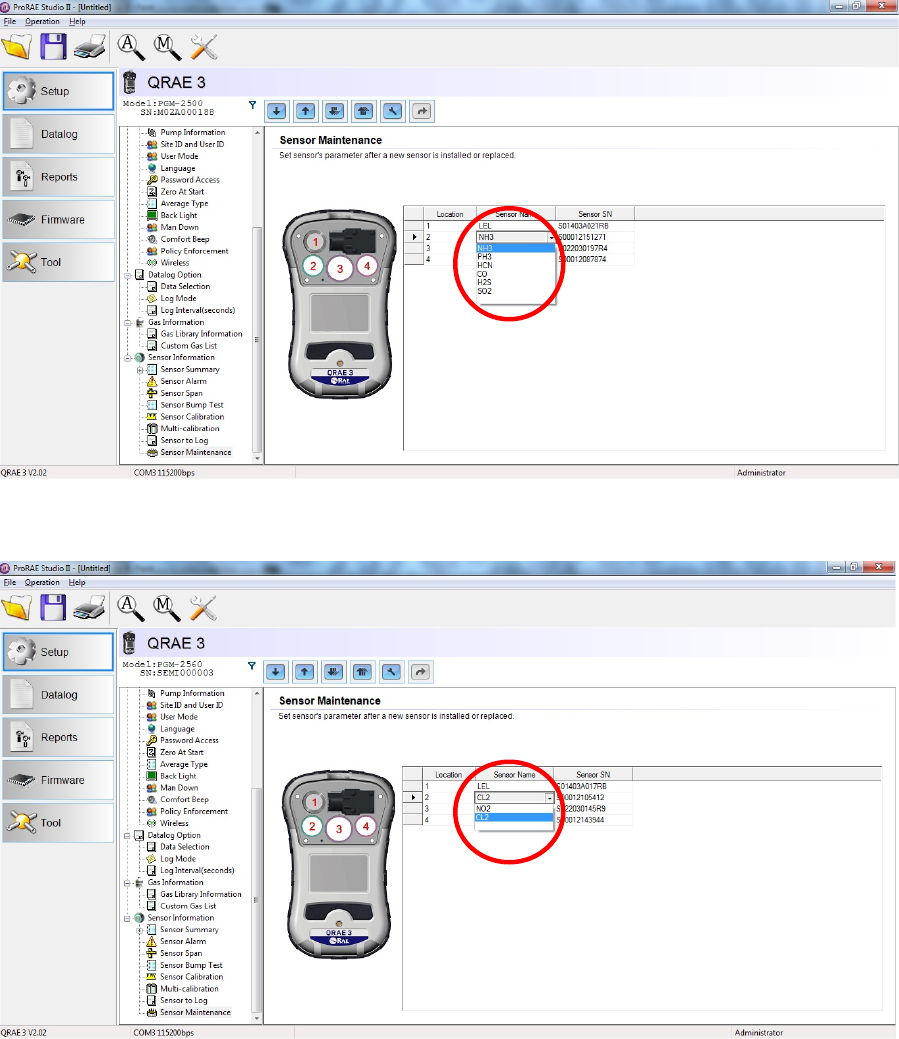Open Setup section in PGM-2500 window
Screen dimensions: 899x1039
point(58,91)
